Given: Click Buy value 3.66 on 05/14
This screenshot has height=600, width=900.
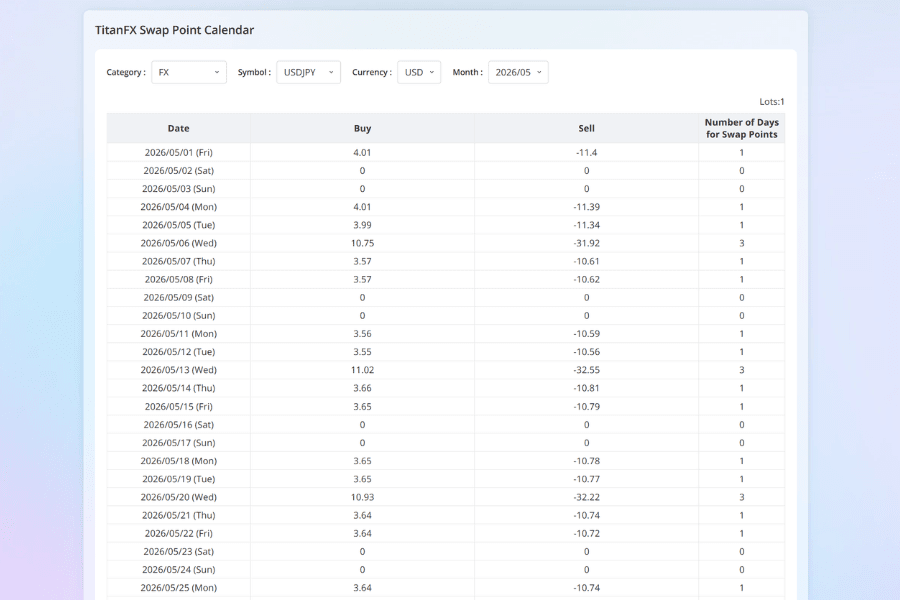Looking at the screenshot, I should 362,388.
